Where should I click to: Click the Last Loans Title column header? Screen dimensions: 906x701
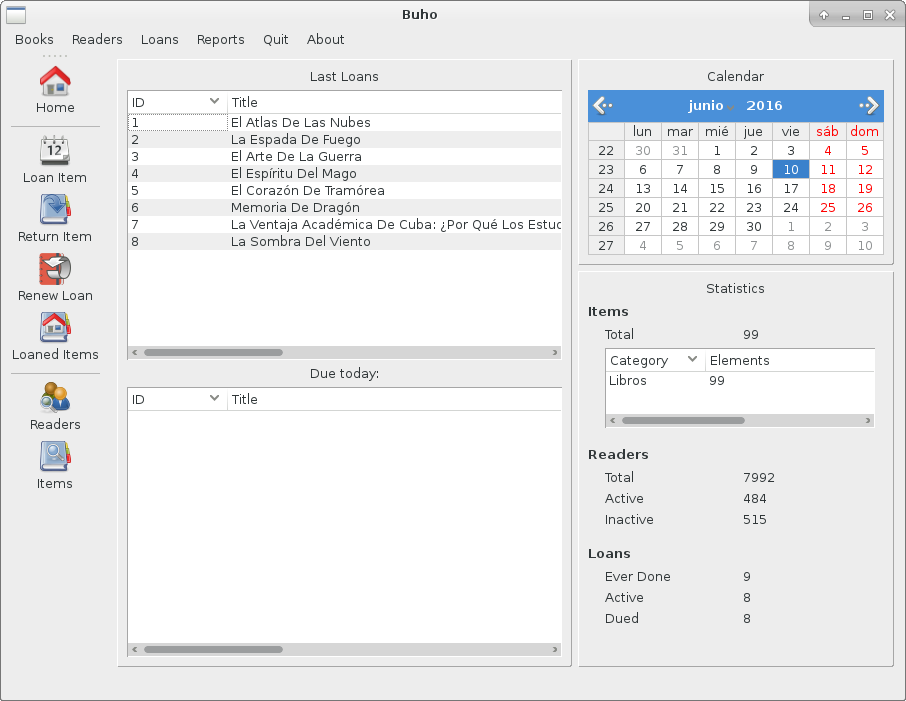[395, 102]
